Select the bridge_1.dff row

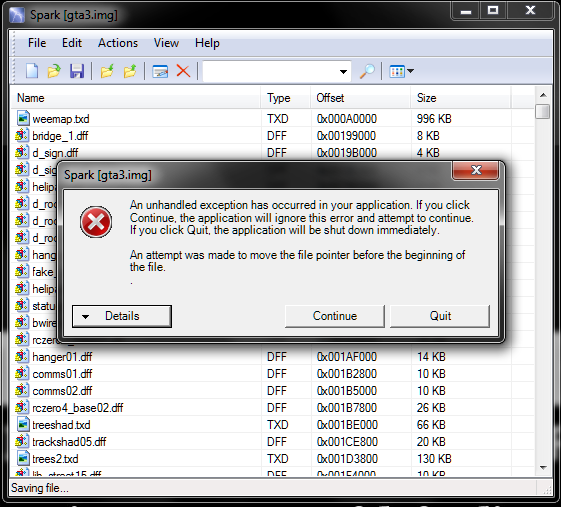tap(273, 136)
